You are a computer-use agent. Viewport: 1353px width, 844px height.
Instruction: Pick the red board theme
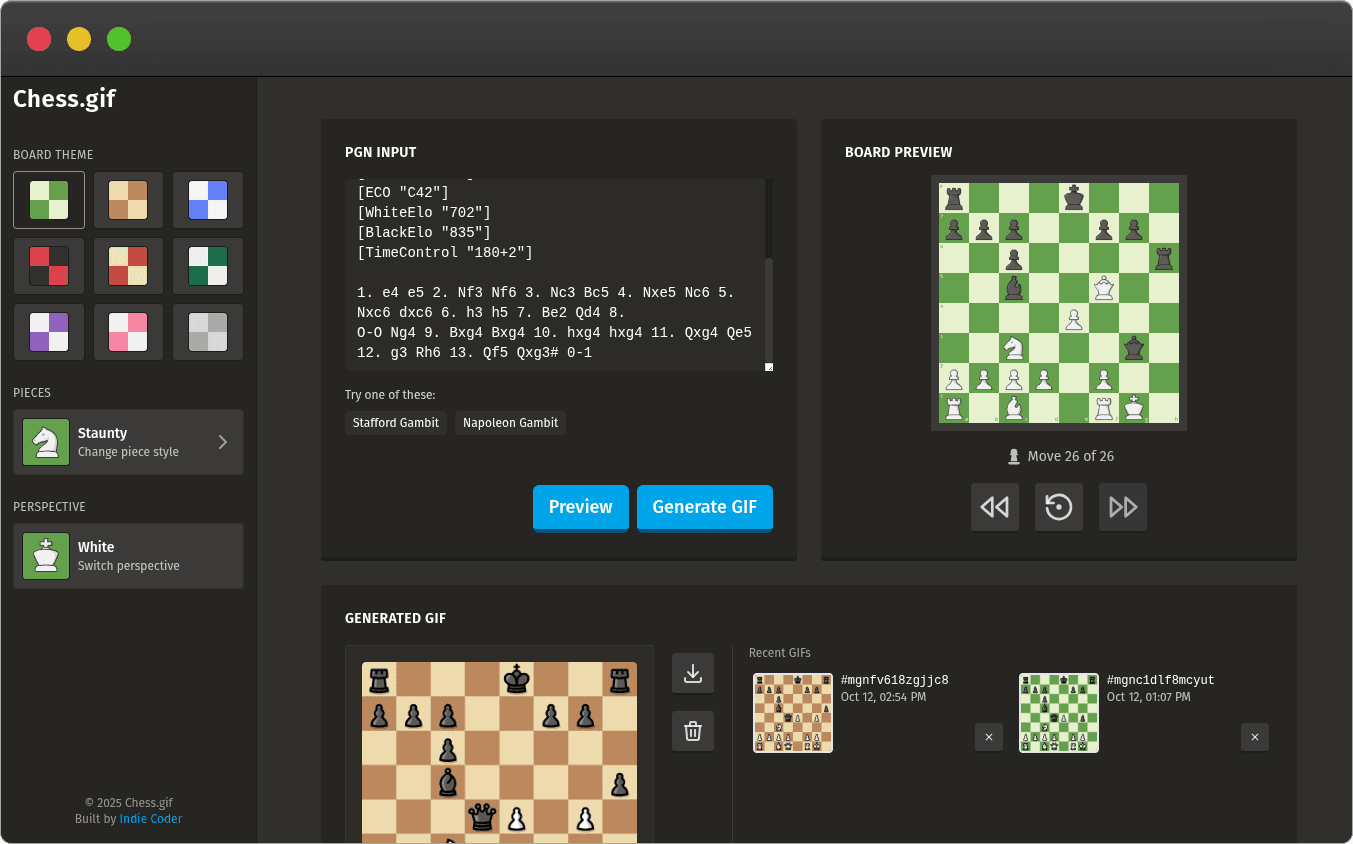[x=48, y=265]
